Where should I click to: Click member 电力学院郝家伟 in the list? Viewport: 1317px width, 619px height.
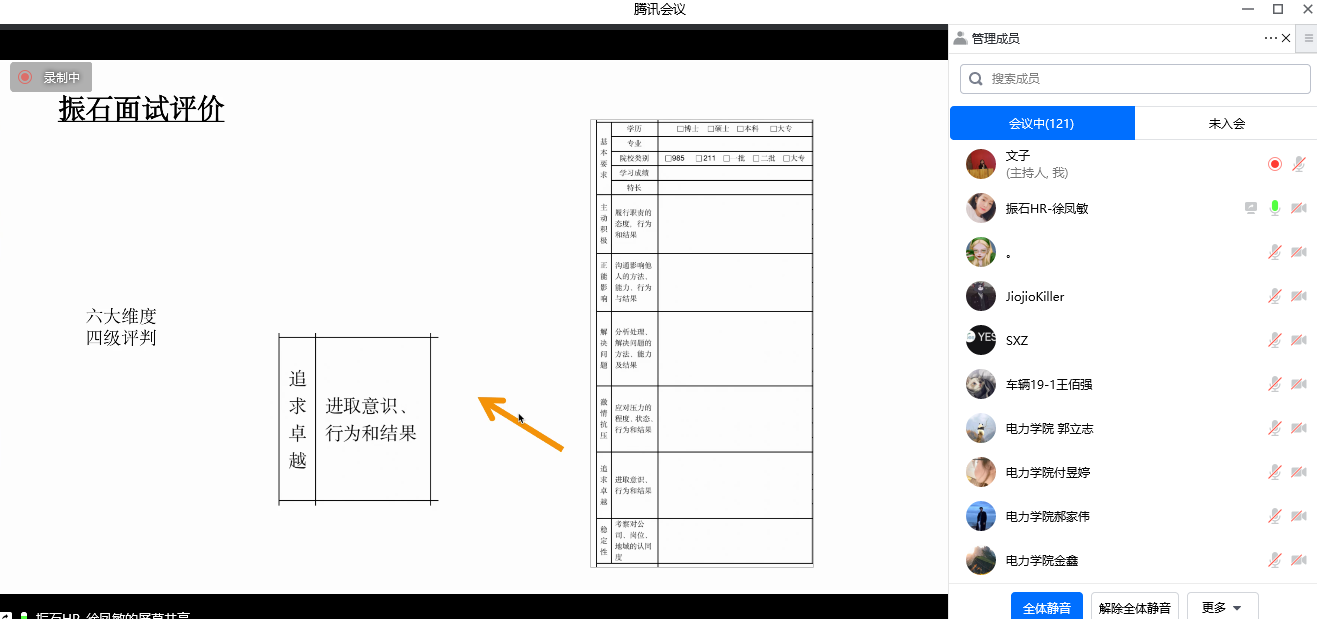point(1047,516)
